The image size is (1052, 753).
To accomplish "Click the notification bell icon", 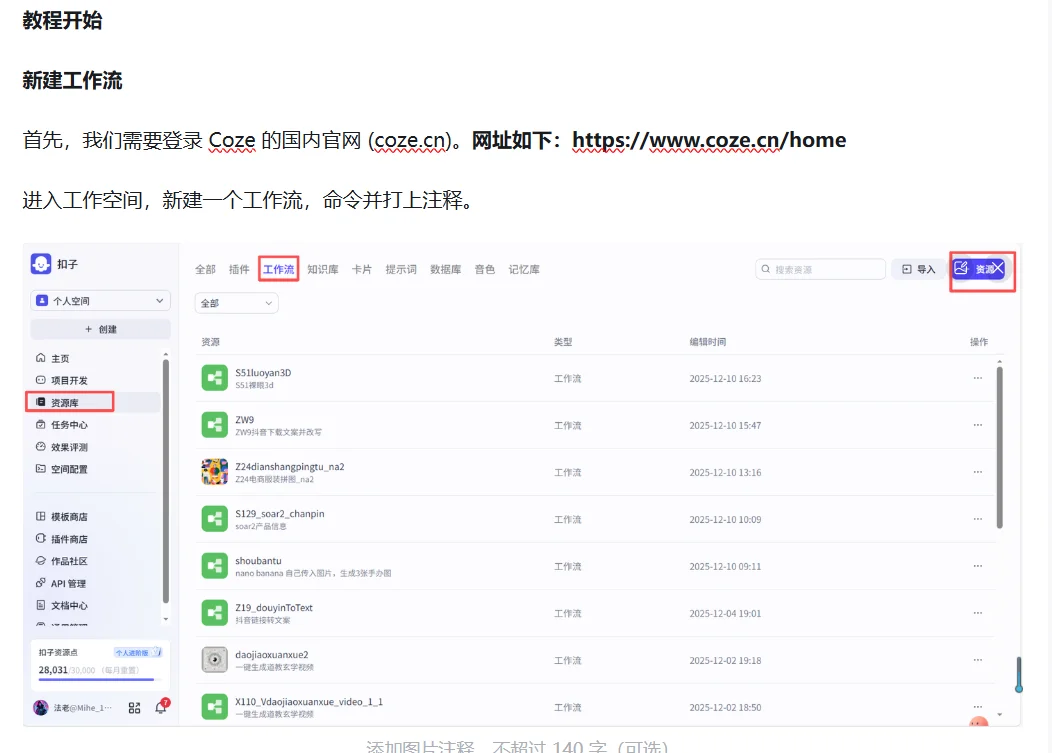I will 161,707.
